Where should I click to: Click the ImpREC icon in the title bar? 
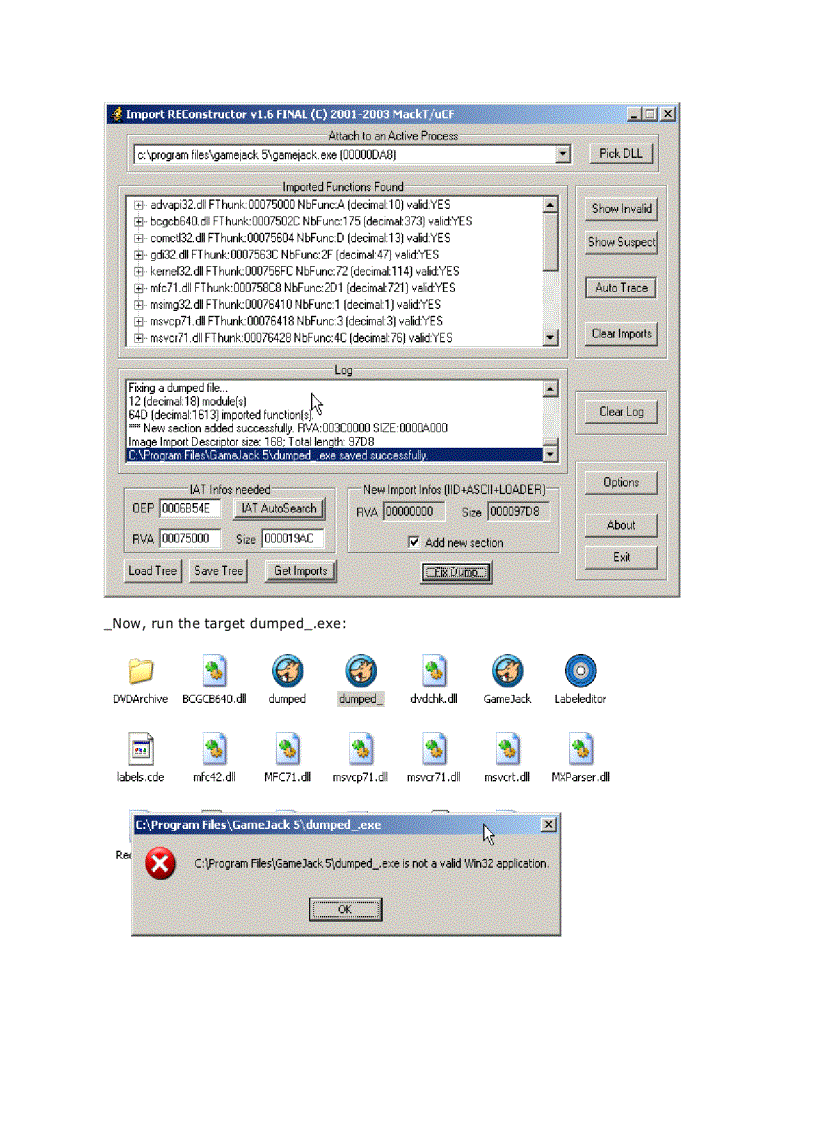tap(115, 114)
